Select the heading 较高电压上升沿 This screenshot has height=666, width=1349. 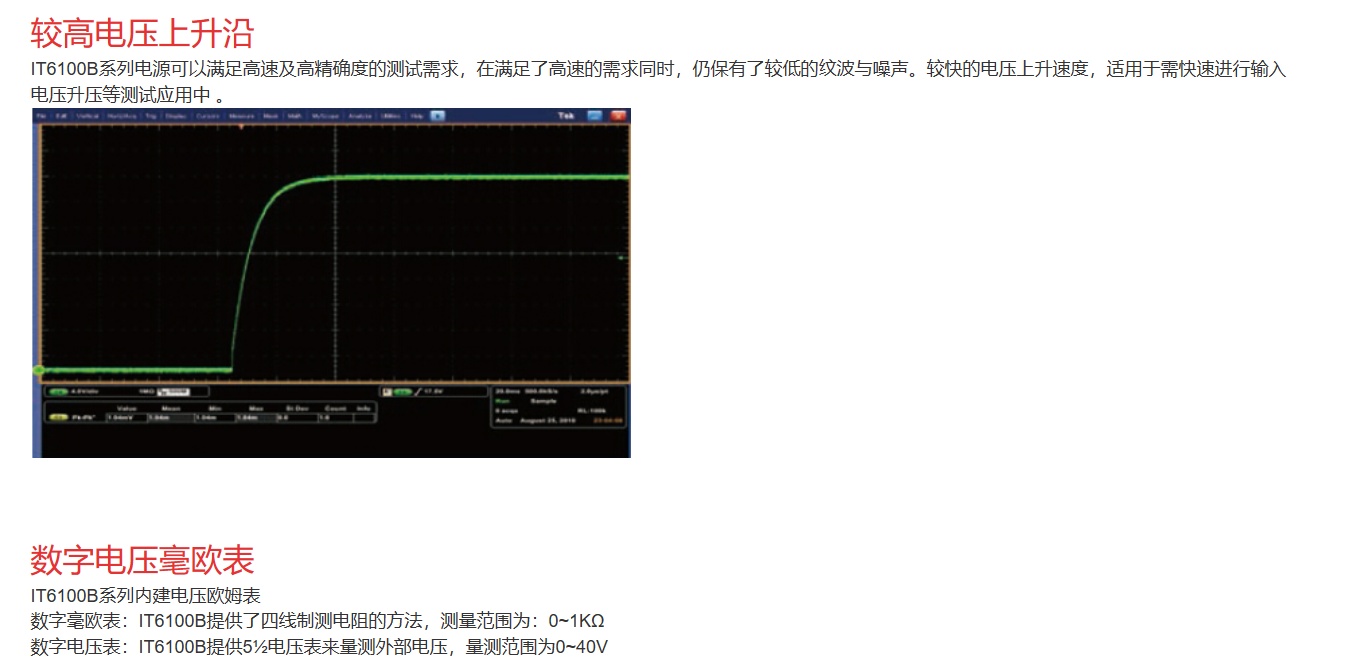[x=142, y=33]
